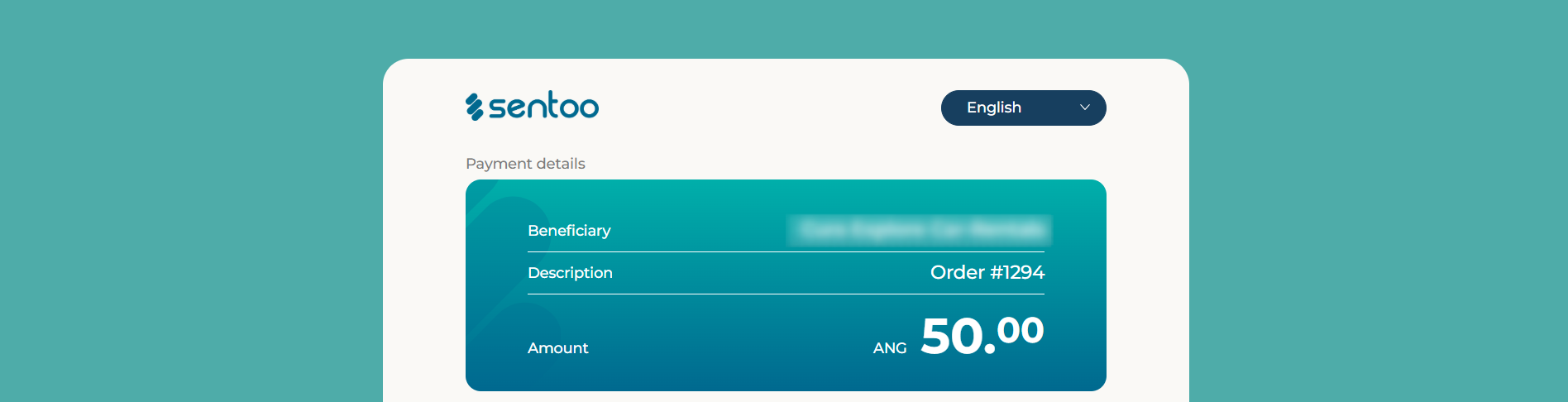Click the ANG currency code
Viewport: 1568px width, 402px height.
(x=889, y=348)
